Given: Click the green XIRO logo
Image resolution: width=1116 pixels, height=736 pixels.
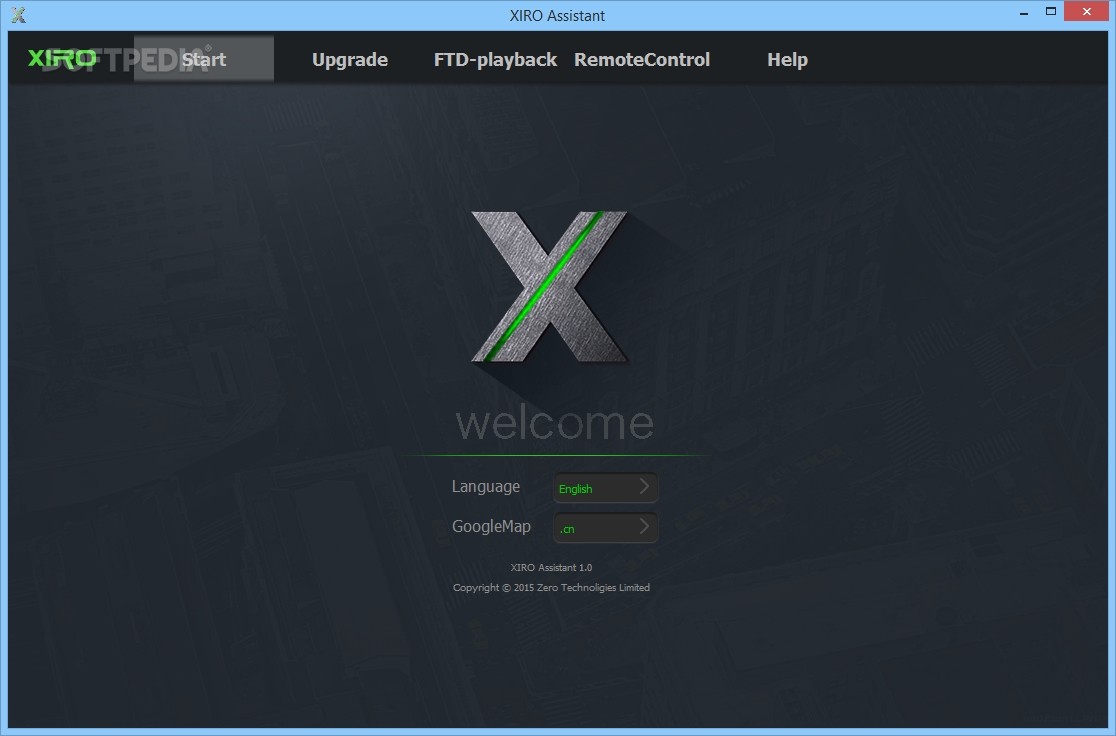Looking at the screenshot, I should tap(62, 58).
